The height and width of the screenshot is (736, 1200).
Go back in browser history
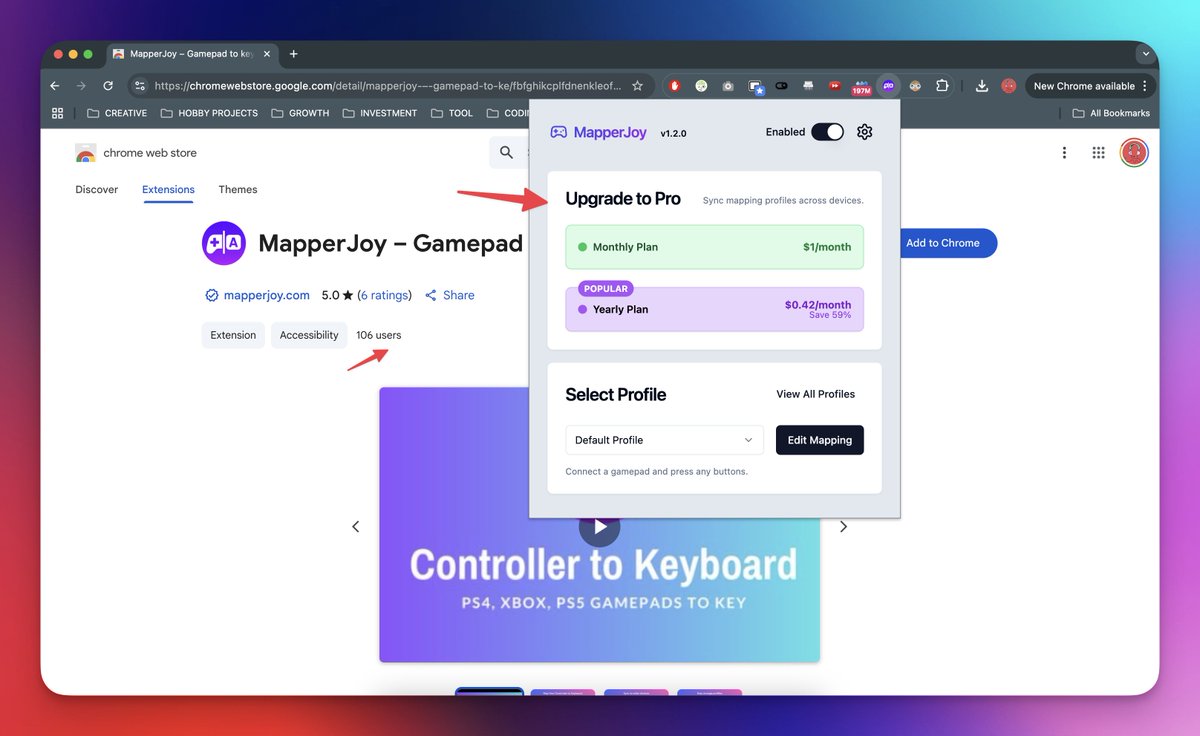click(55, 86)
